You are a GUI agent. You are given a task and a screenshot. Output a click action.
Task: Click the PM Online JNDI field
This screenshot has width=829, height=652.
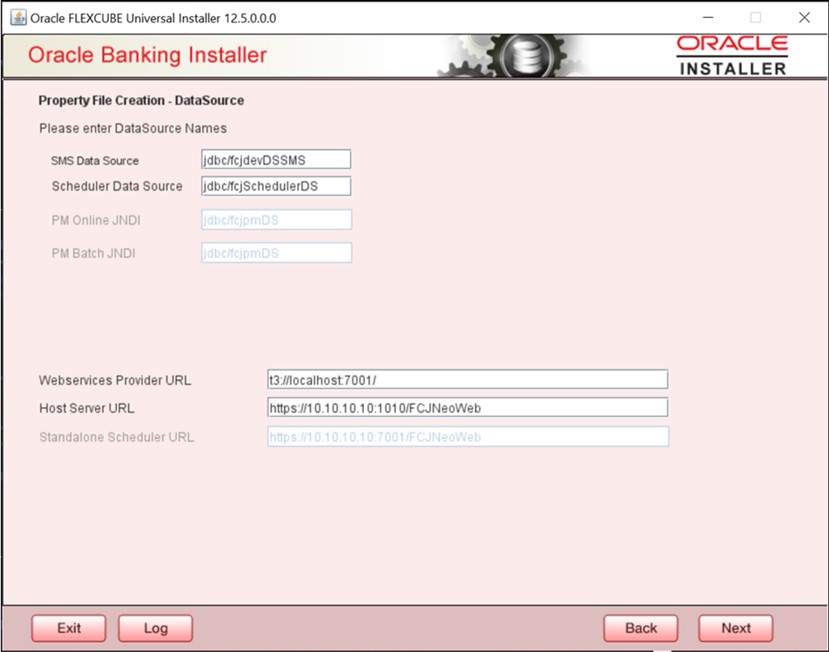(x=277, y=220)
